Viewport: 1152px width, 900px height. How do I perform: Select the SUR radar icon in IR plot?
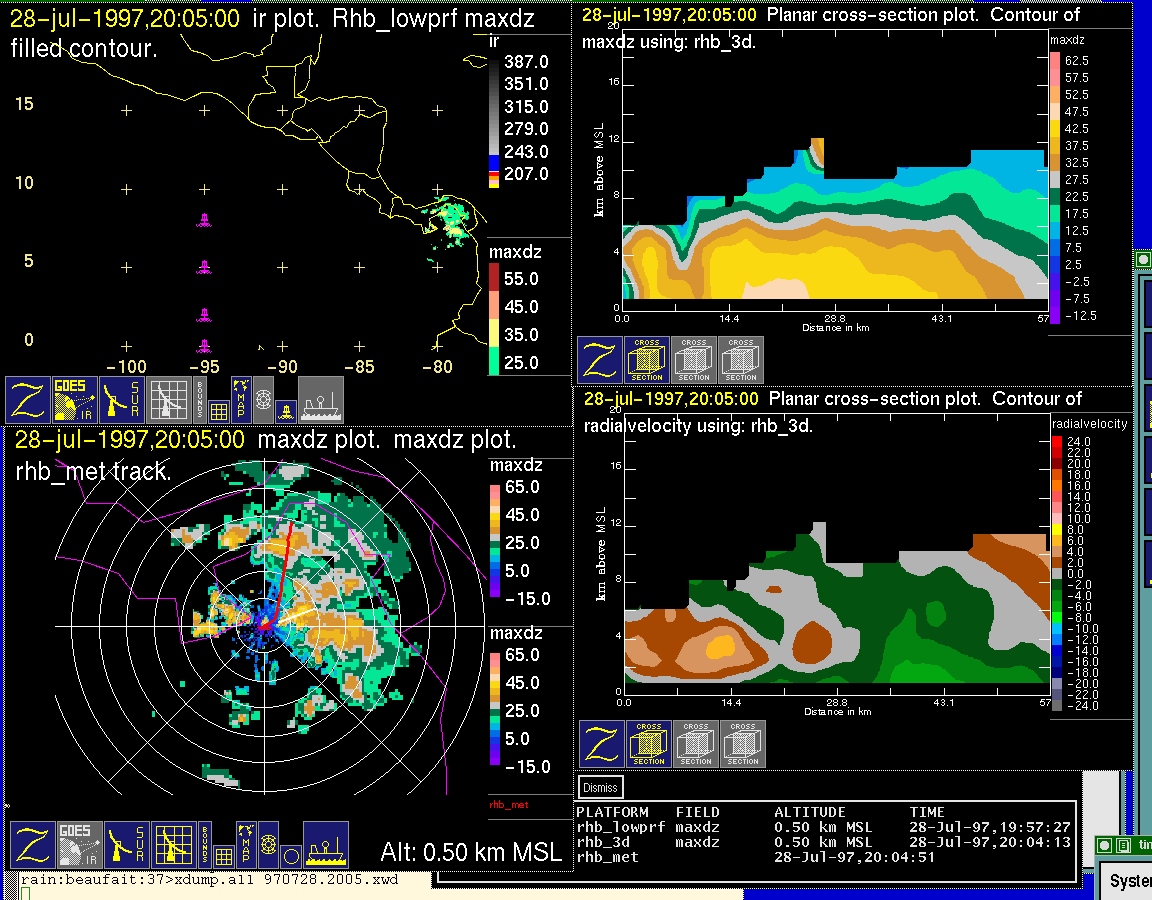(123, 399)
